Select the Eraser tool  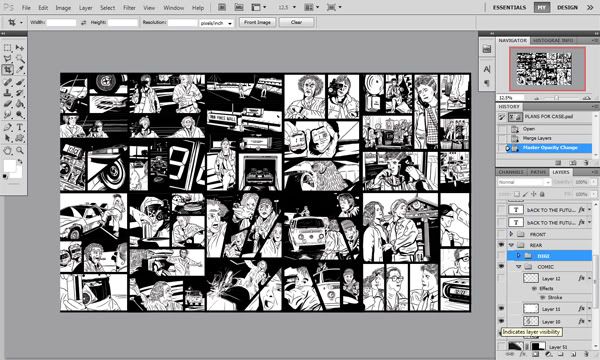point(8,103)
